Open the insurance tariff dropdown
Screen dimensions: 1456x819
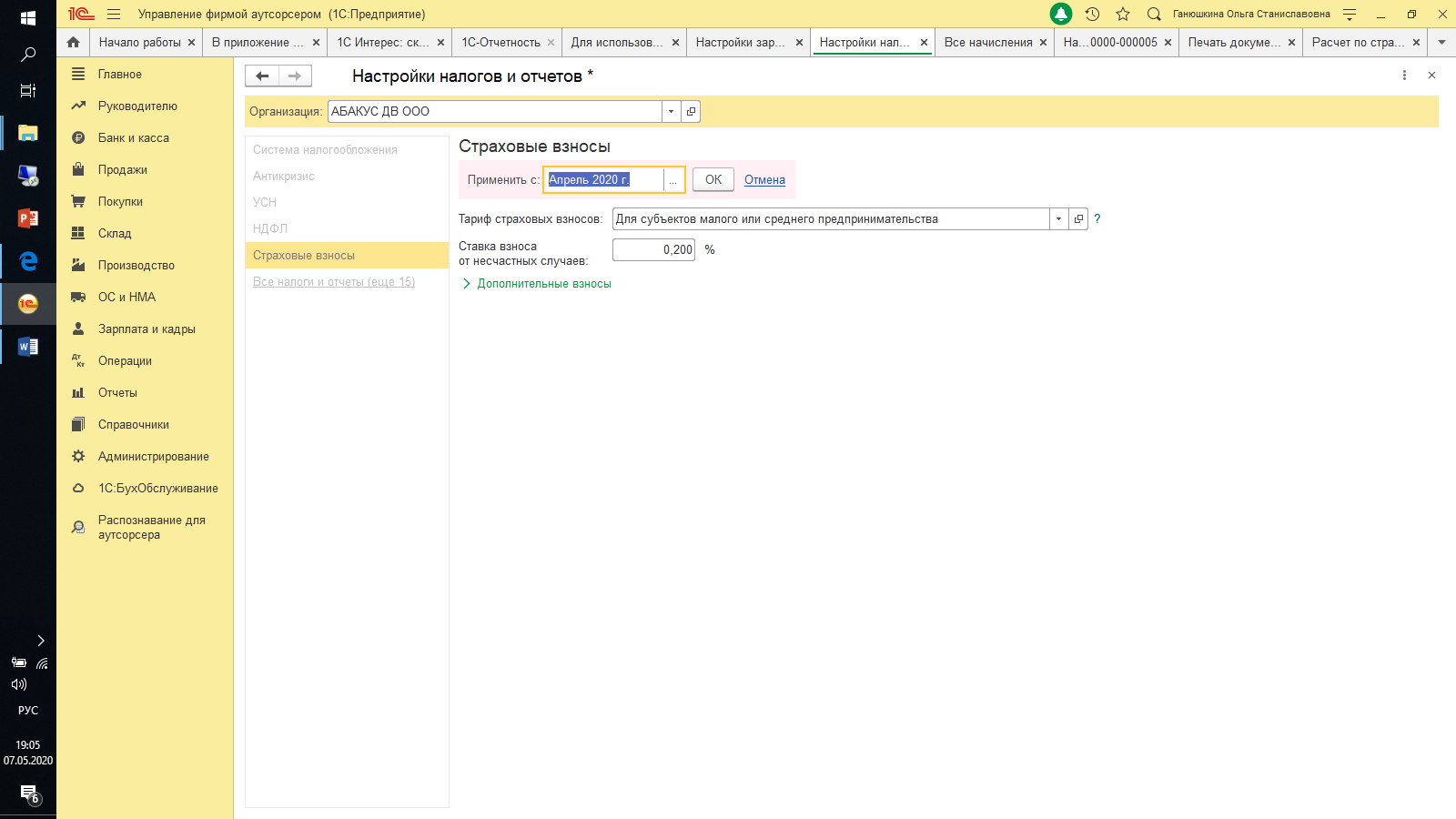point(1058,218)
